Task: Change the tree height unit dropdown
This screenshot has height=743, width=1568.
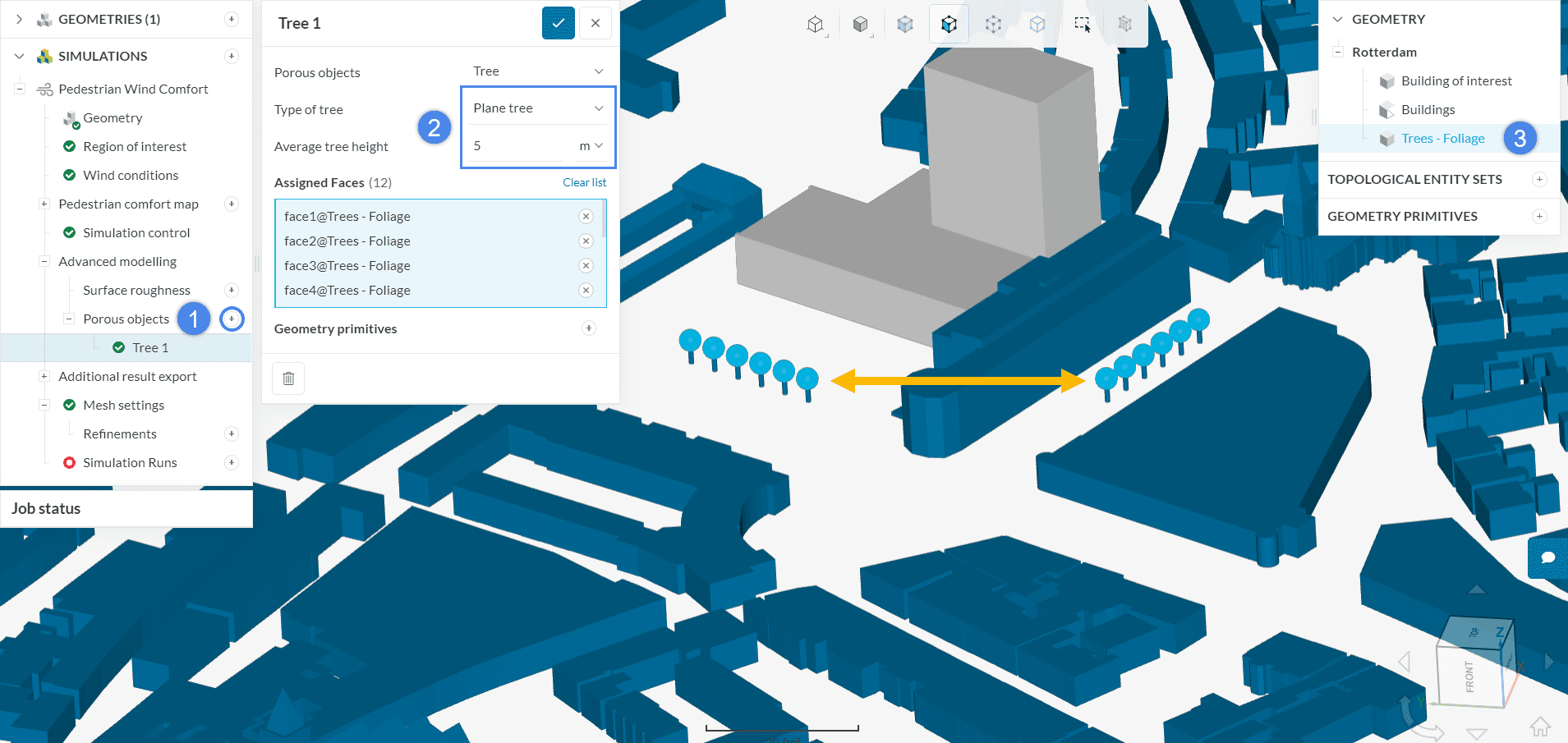Action: 591,146
